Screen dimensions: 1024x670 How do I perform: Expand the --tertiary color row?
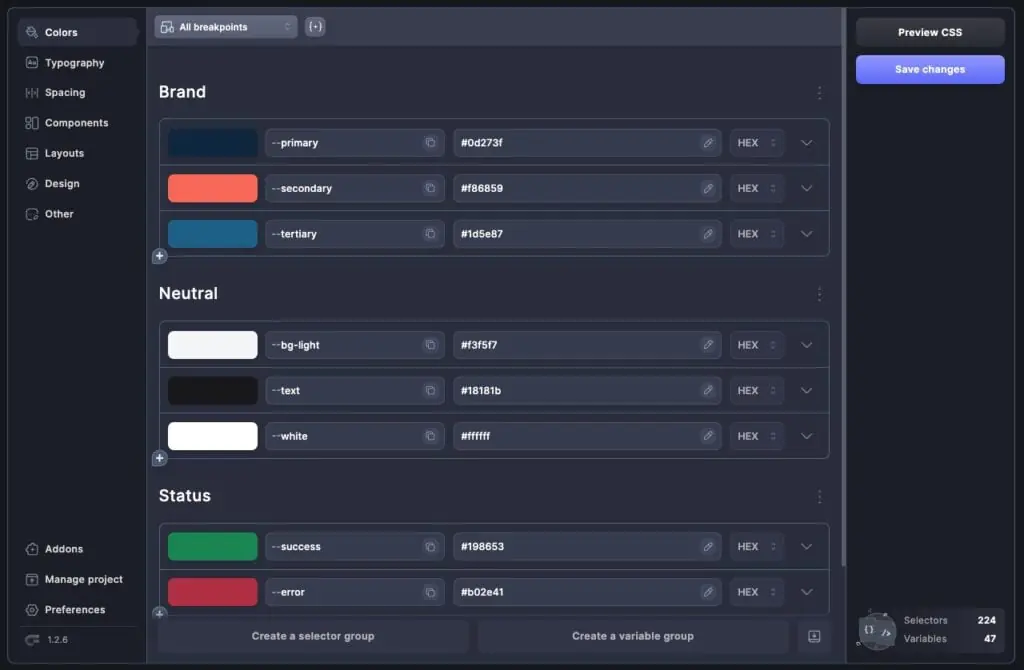click(807, 234)
